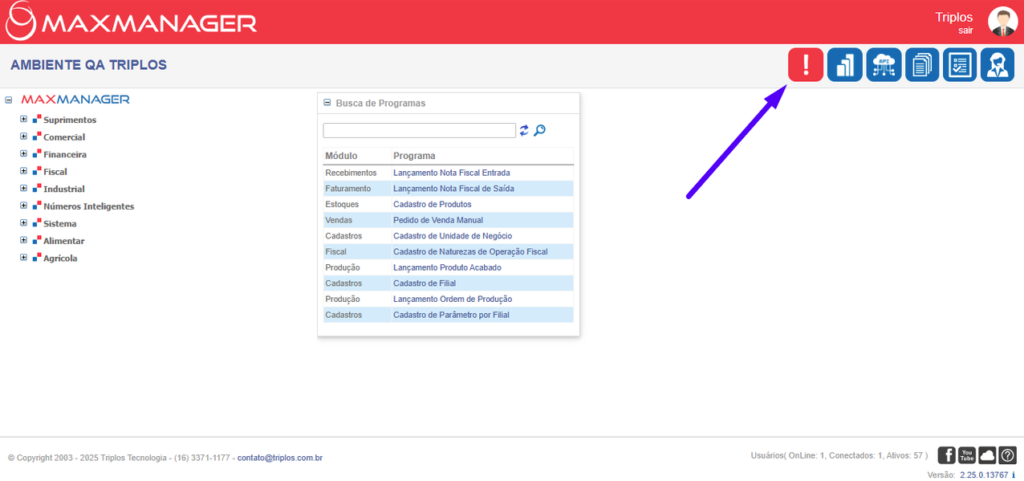Screen dimensions: 1024x481
Task: Expand the Números Inteligentes tree node
Action: click(x=24, y=206)
